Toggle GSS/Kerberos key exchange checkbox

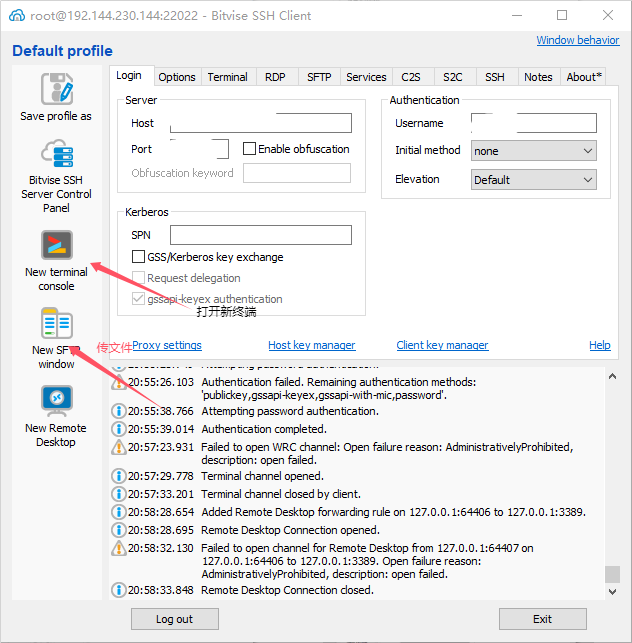[x=138, y=257]
